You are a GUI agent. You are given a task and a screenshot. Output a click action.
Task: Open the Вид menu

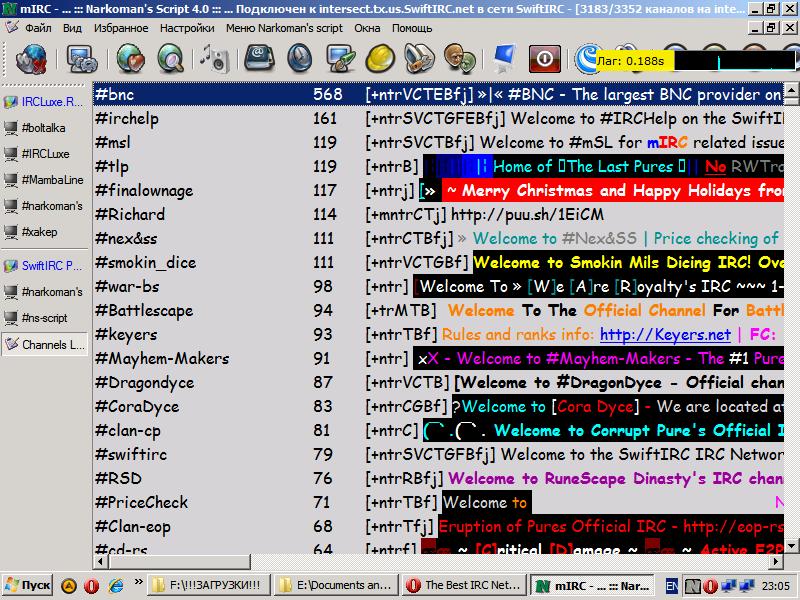click(x=72, y=28)
